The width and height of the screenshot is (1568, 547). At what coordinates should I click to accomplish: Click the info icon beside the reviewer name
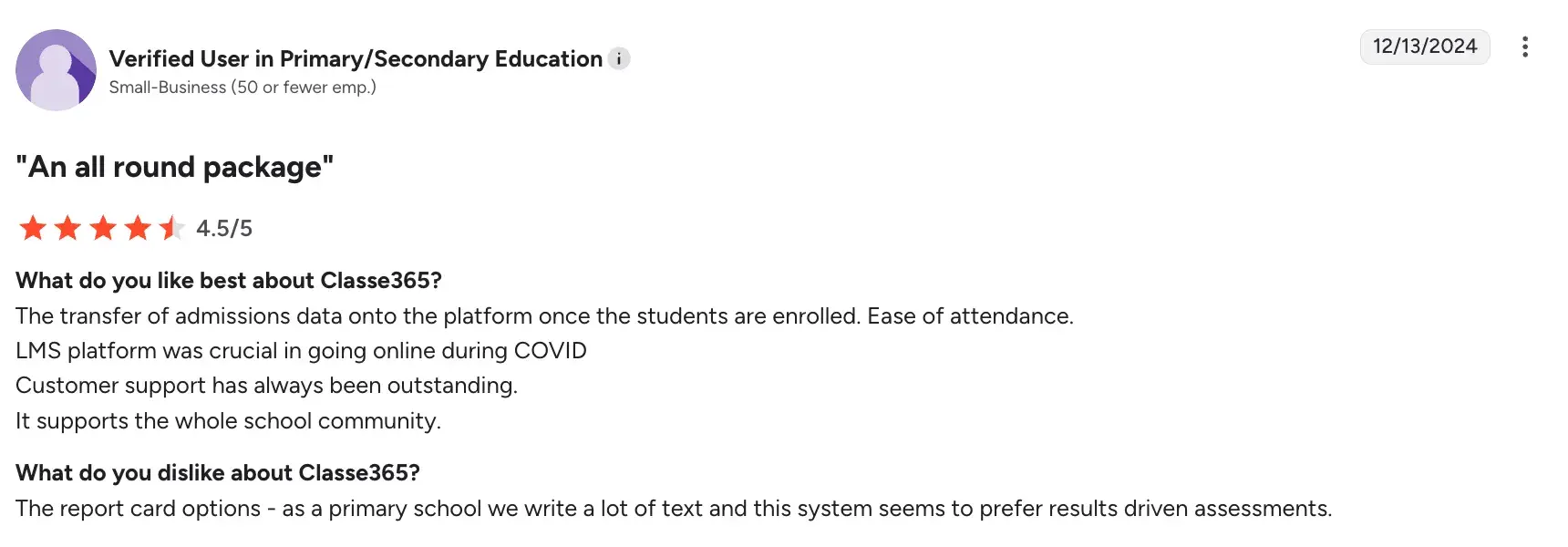(x=619, y=58)
